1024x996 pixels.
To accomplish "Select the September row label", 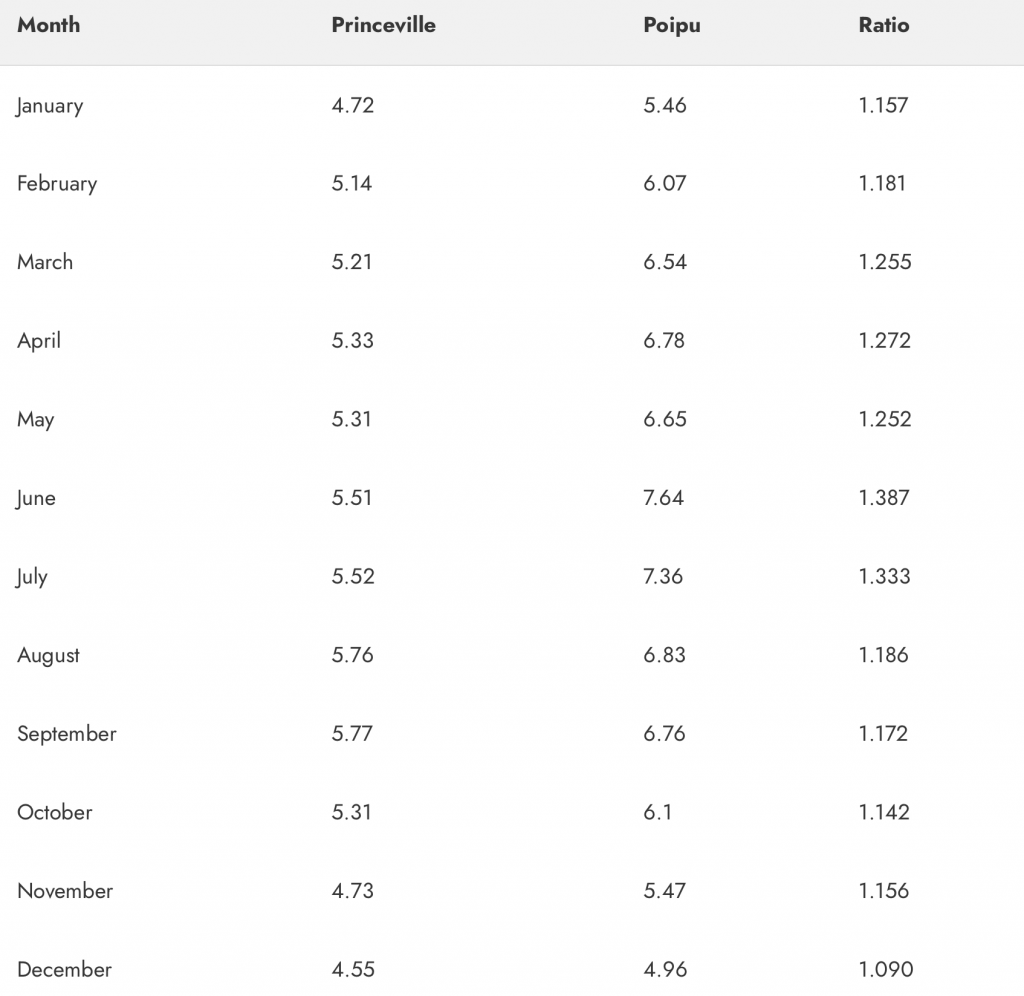I will [x=67, y=734].
